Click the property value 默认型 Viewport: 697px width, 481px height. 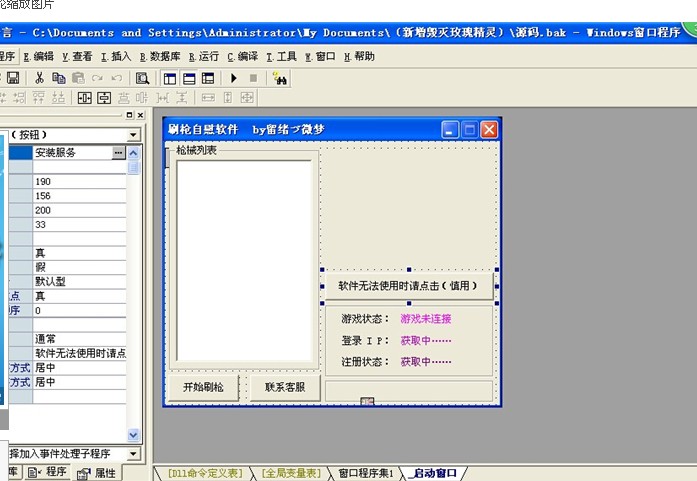(80, 281)
